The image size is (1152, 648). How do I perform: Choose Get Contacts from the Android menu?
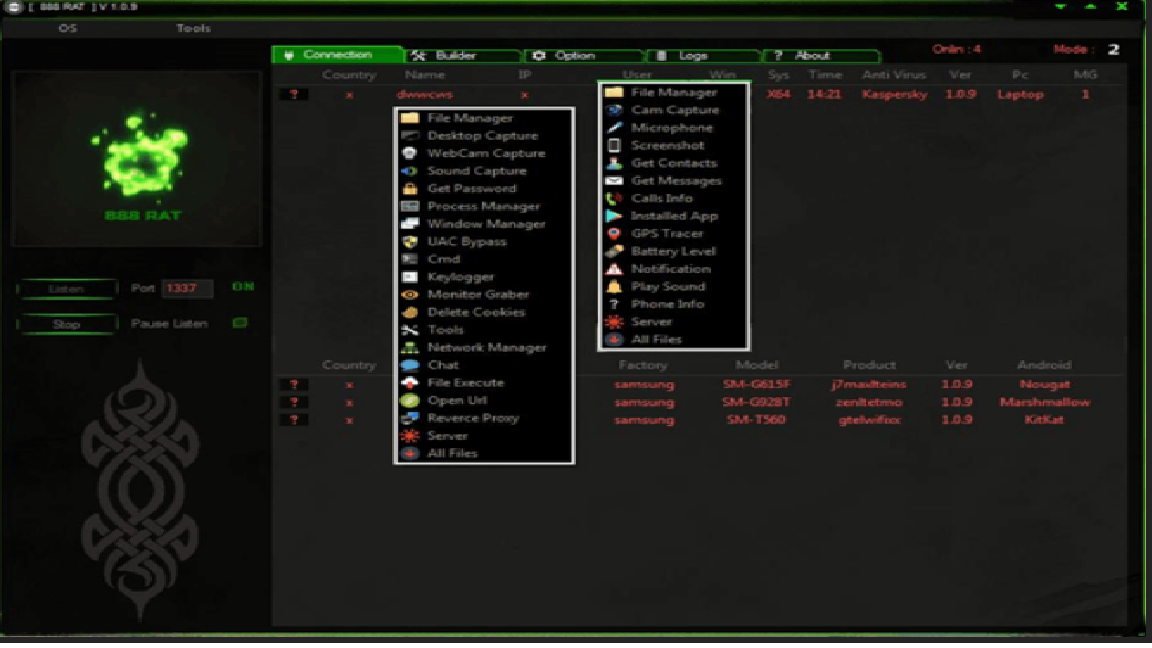(x=673, y=163)
